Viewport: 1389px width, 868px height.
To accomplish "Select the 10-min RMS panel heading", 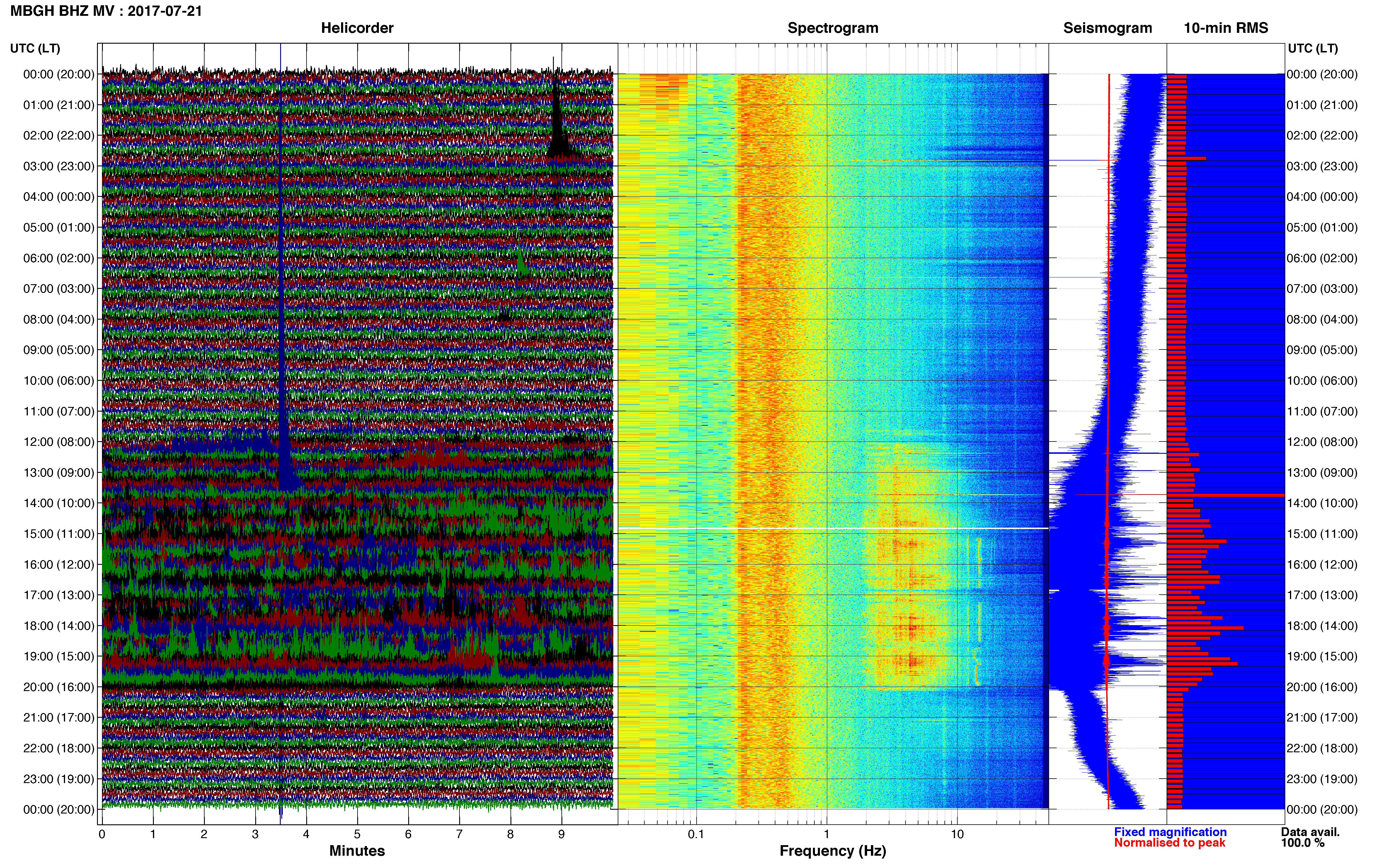I will 1226,28.
